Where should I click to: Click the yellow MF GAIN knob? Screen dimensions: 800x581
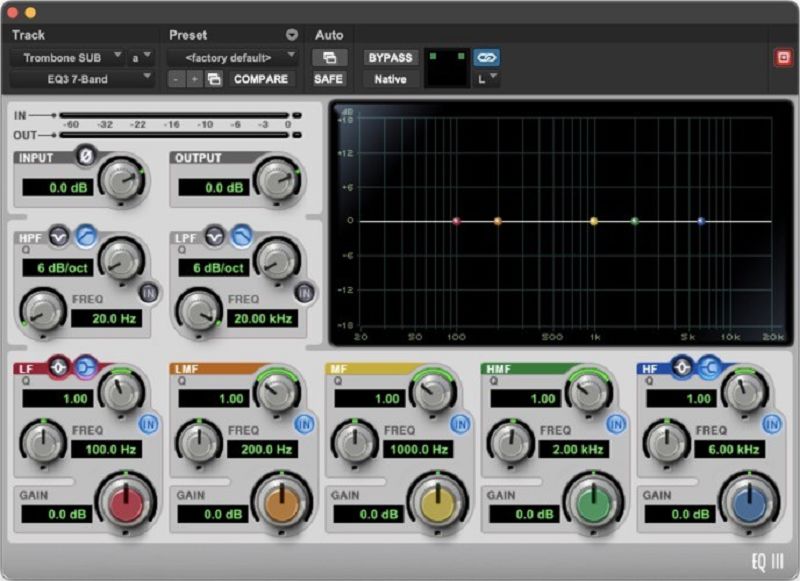437,503
